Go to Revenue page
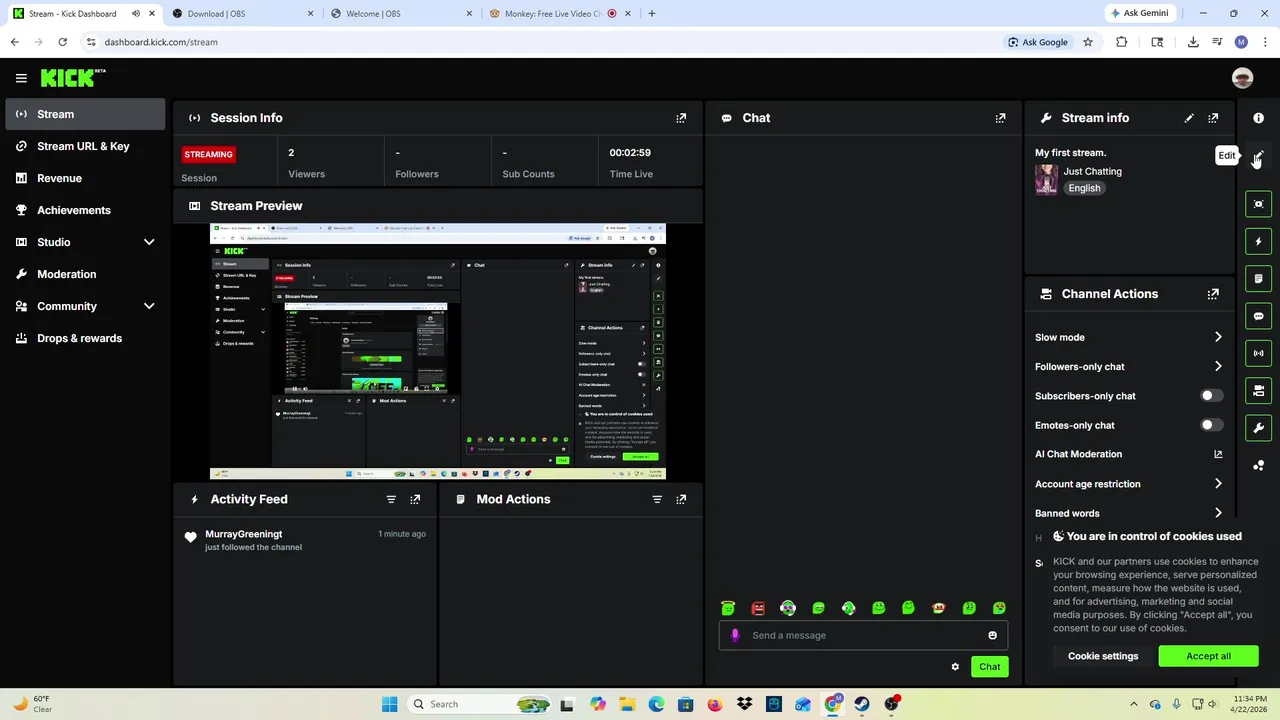Image resolution: width=1280 pixels, height=720 pixels. [85, 178]
